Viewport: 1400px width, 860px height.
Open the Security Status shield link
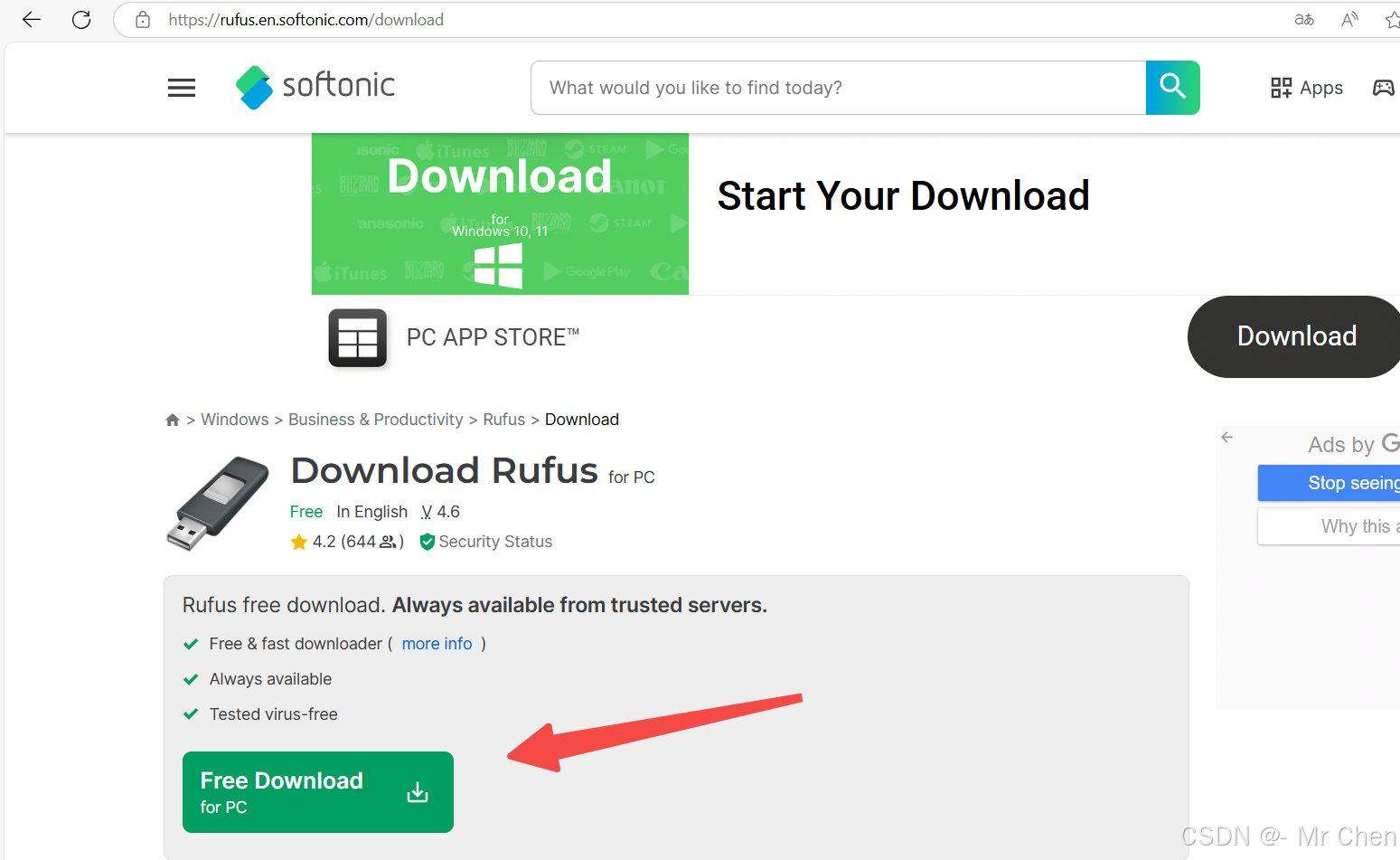(x=486, y=542)
